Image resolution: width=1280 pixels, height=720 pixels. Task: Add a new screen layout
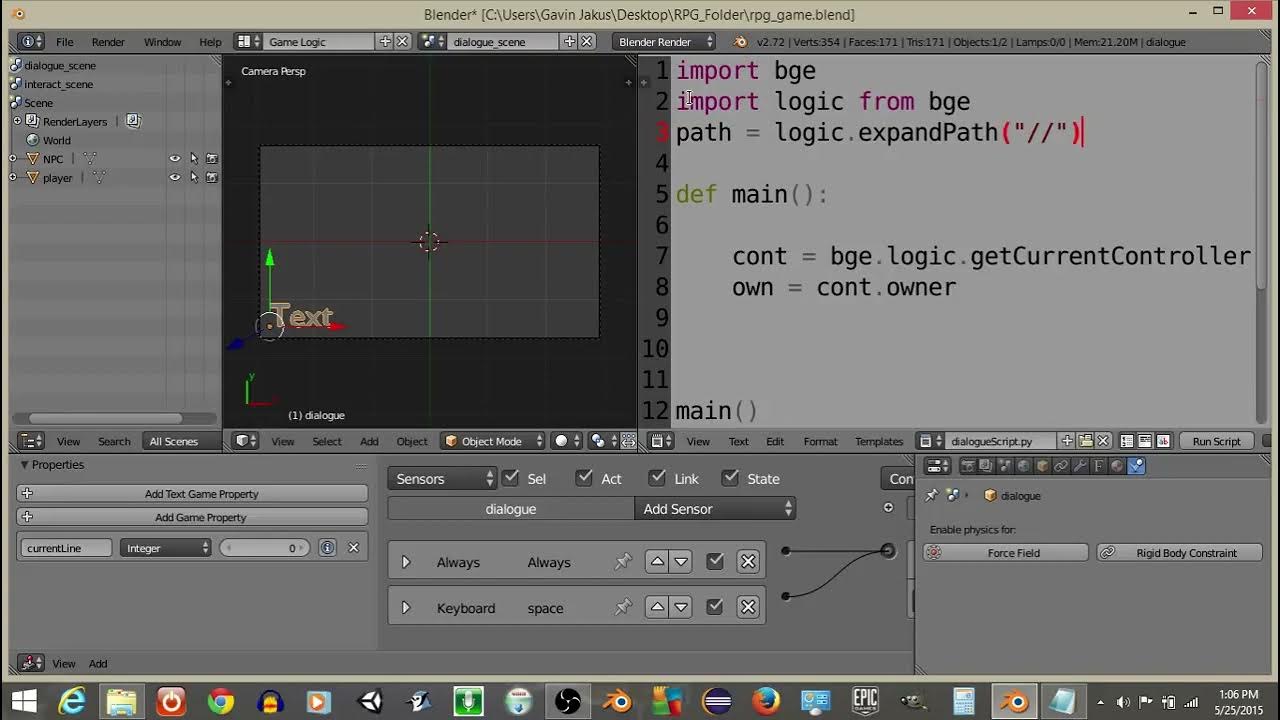pos(385,41)
